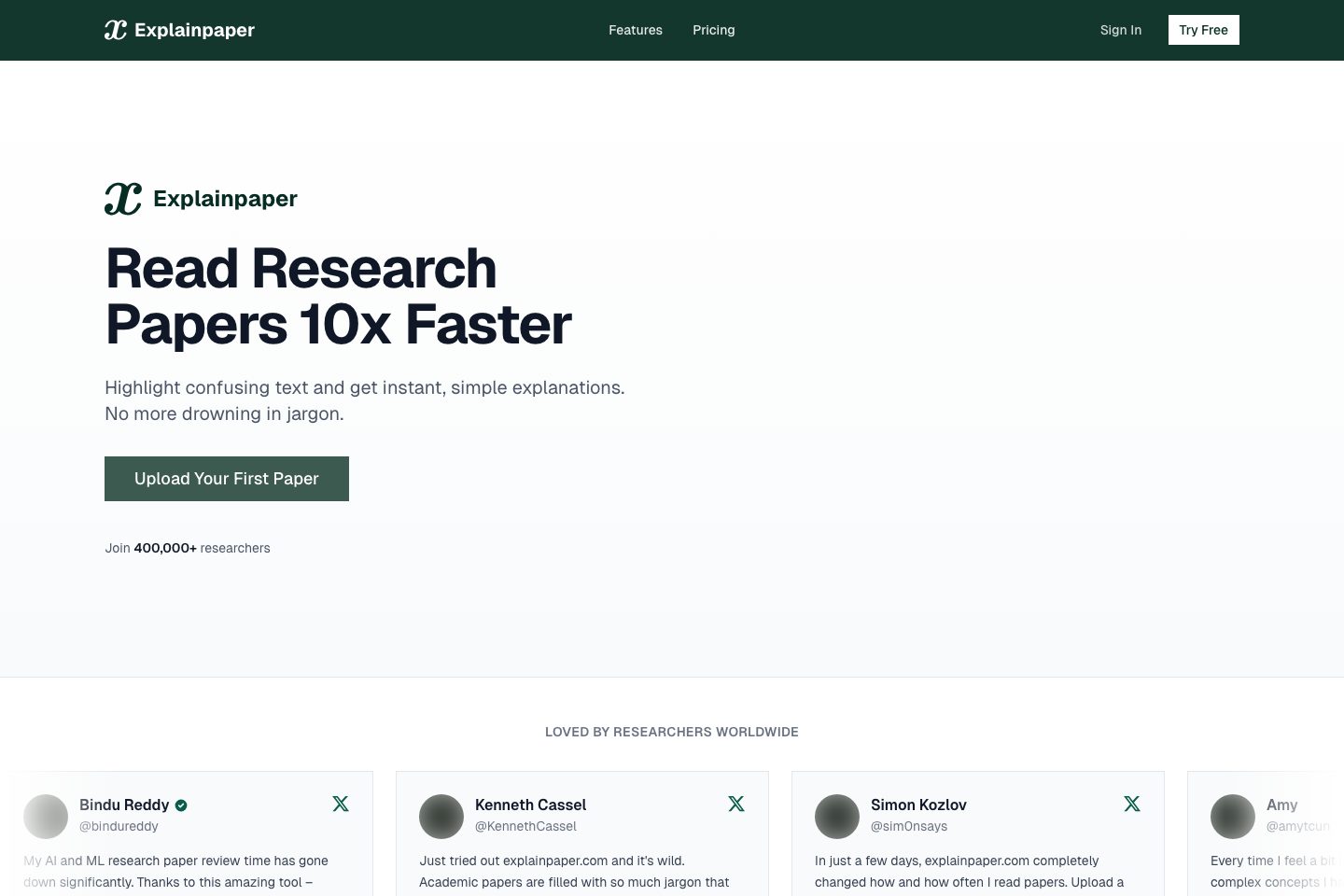Open the Kenneth Cassel name link

(530, 805)
